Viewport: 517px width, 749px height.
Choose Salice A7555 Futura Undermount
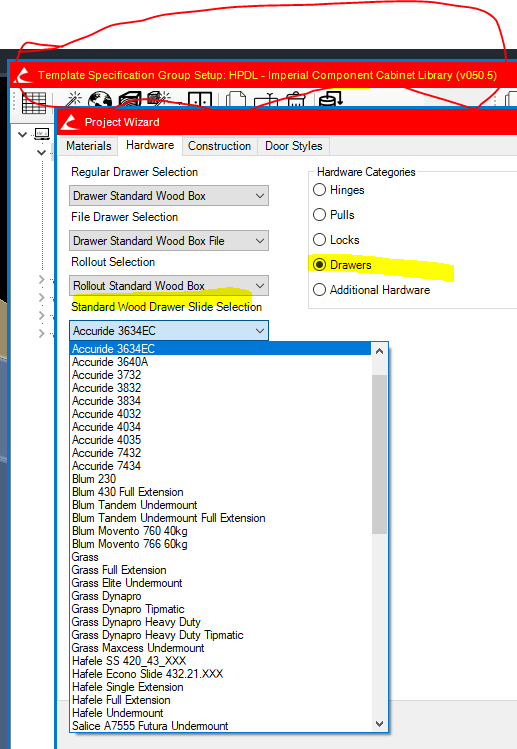220,726
